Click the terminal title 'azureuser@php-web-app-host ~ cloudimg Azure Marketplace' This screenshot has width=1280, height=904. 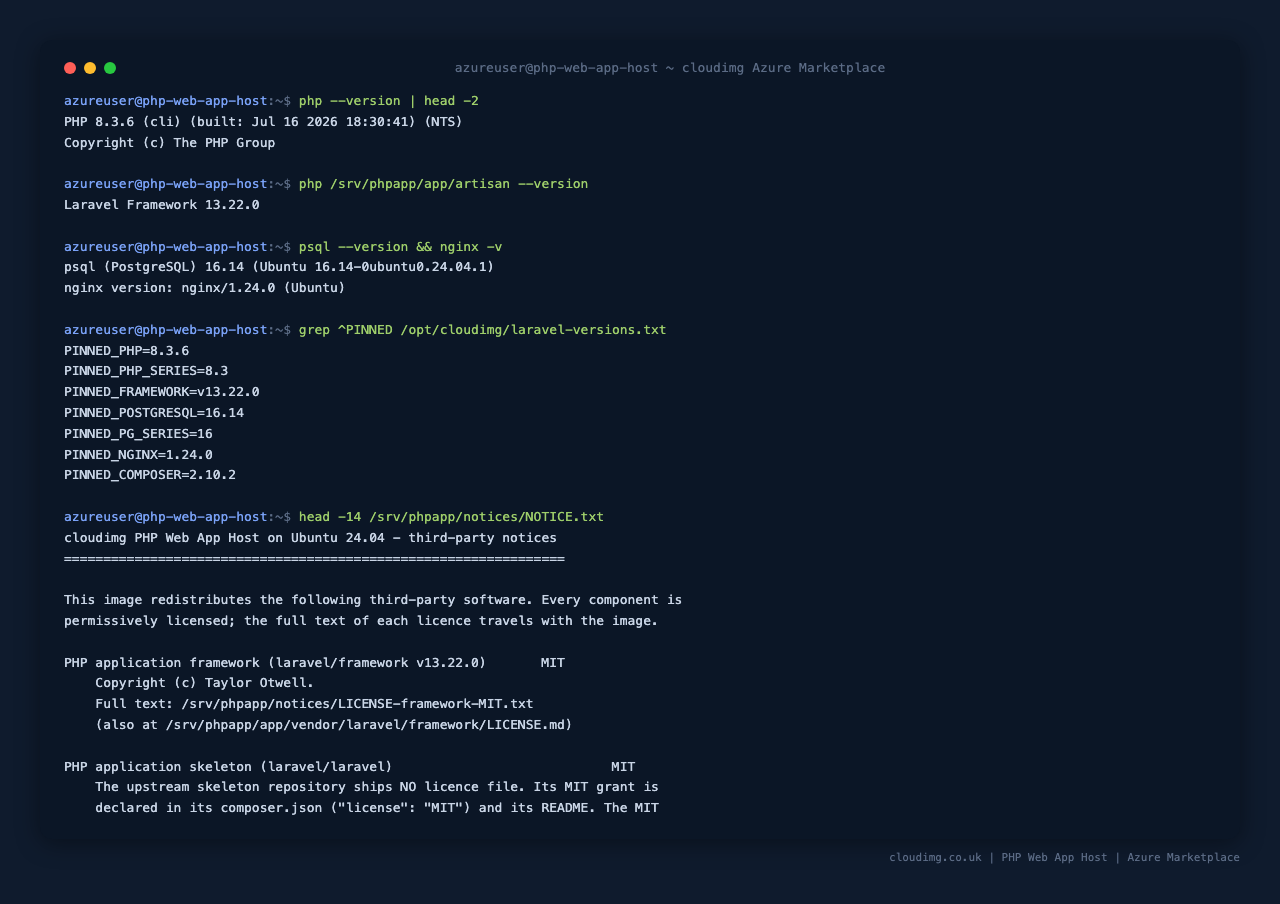coord(670,68)
